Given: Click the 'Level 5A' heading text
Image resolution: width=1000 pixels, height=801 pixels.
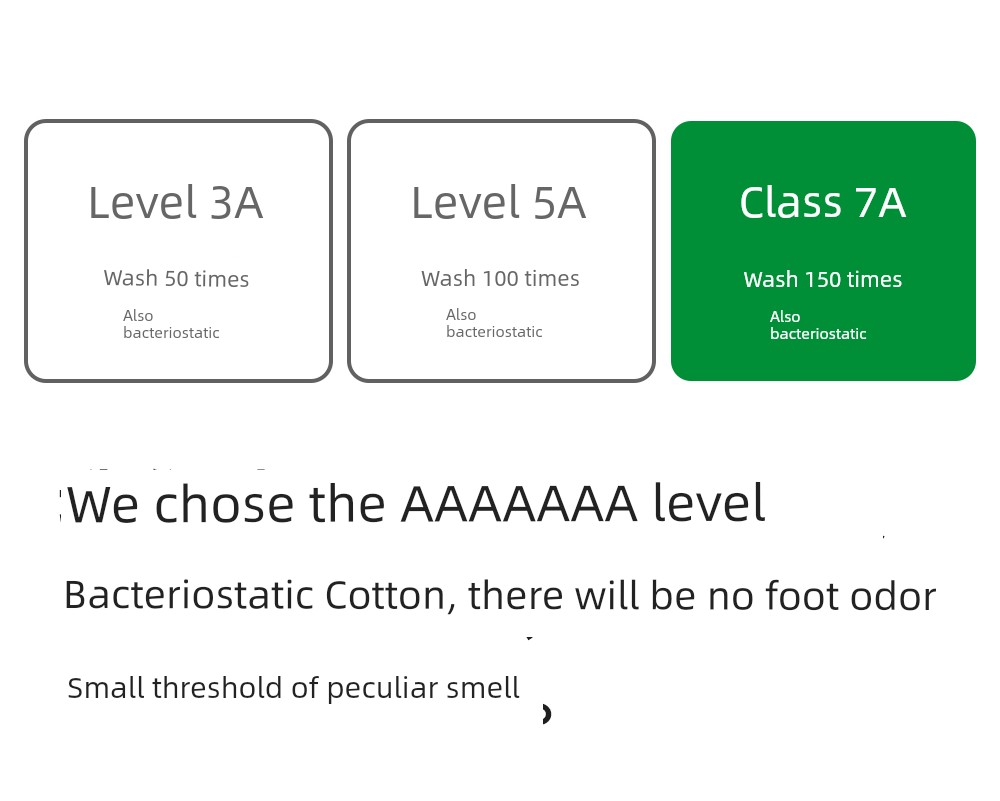Looking at the screenshot, I should coord(499,203).
